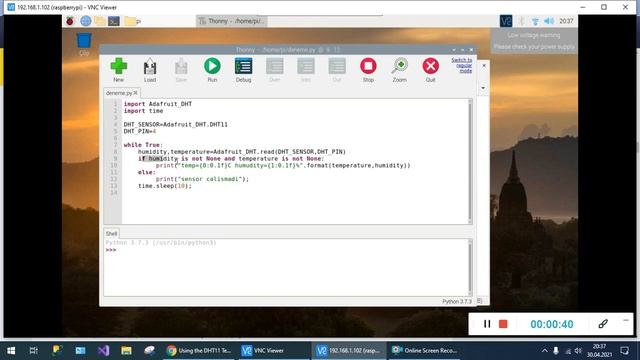Stop the running program
Image resolution: width=640 pixels, height=360 pixels.
[x=368, y=70]
